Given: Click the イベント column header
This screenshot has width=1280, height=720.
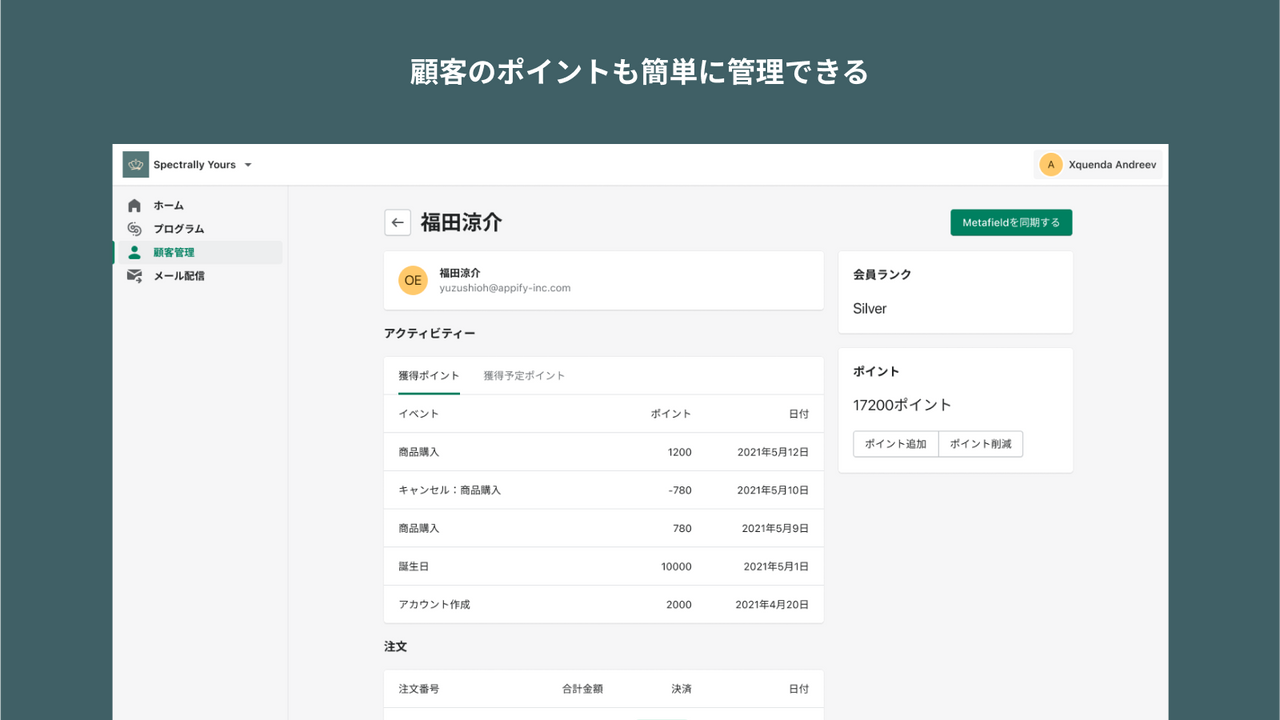Looking at the screenshot, I should [x=419, y=414].
